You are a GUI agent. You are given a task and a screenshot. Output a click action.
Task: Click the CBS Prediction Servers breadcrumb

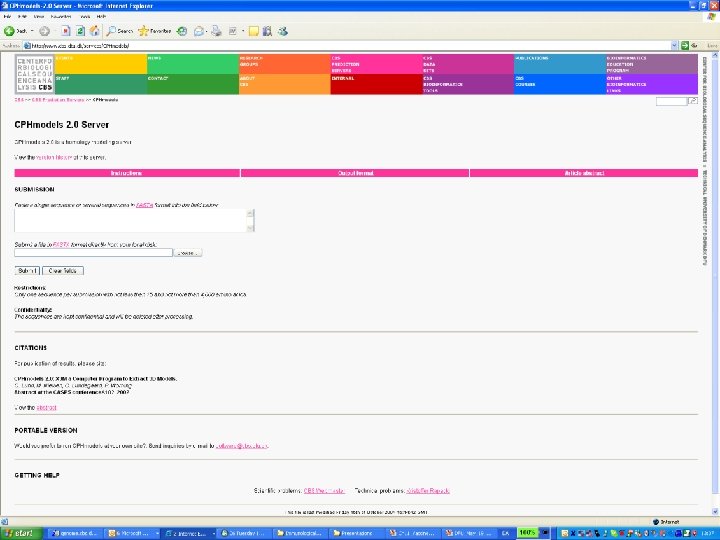pyautogui.click(x=58, y=100)
